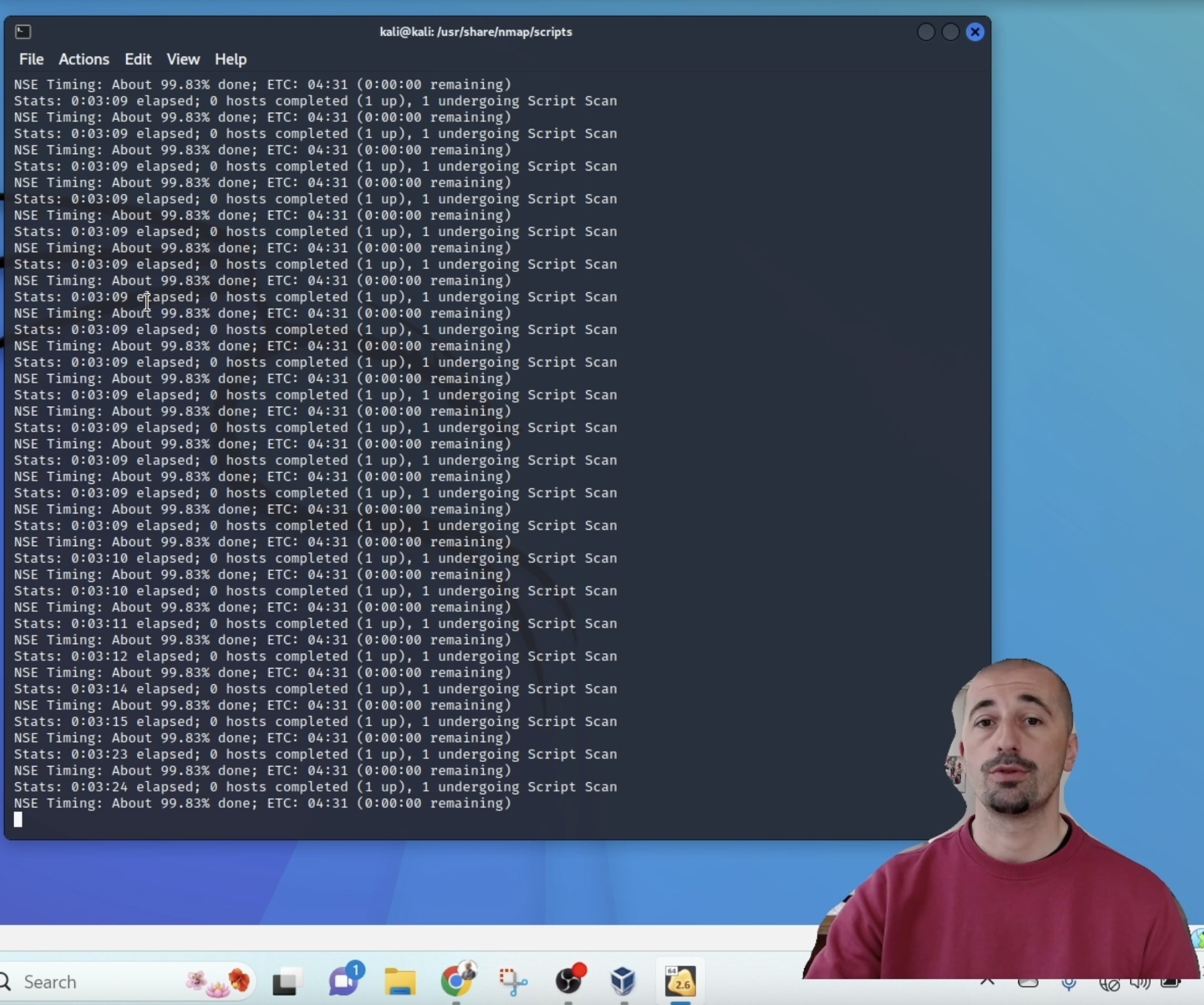Open the View menu
Image resolution: width=1204 pixels, height=1005 pixels.
click(183, 59)
